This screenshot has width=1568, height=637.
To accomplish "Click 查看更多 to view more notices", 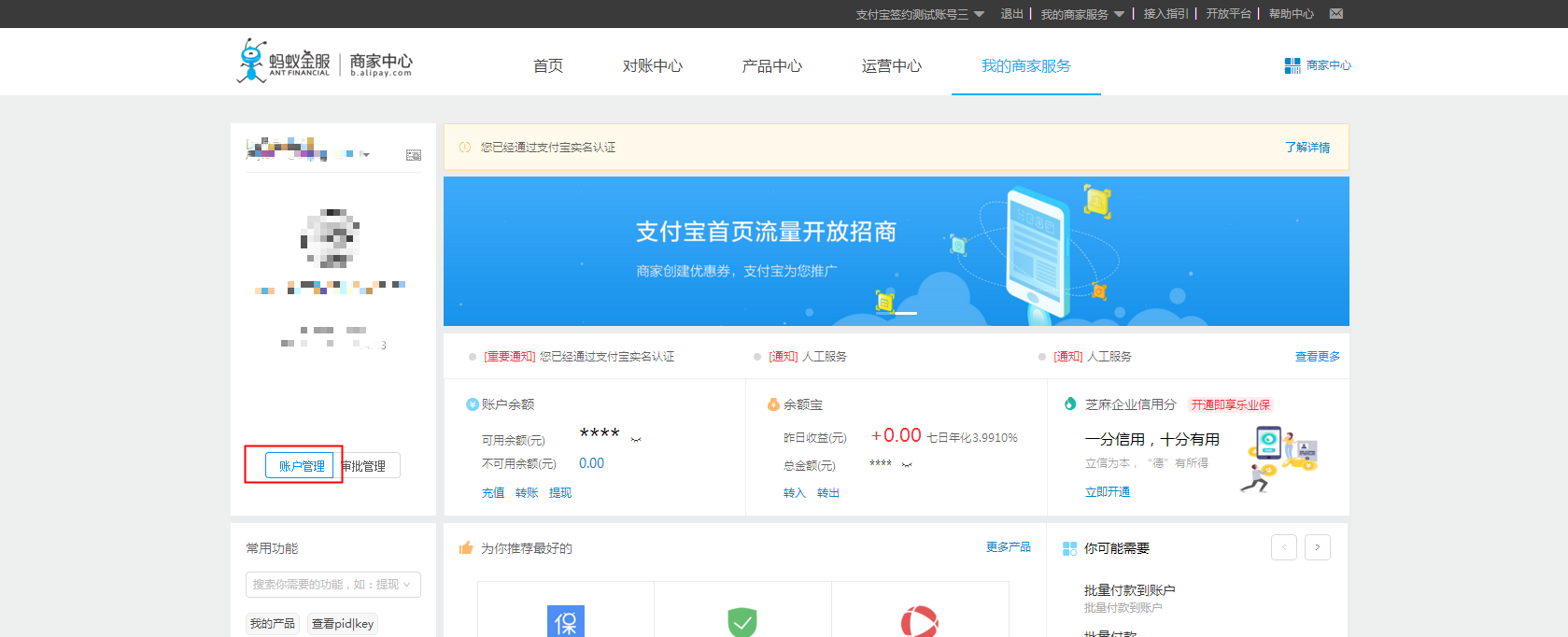I will click(x=1318, y=357).
